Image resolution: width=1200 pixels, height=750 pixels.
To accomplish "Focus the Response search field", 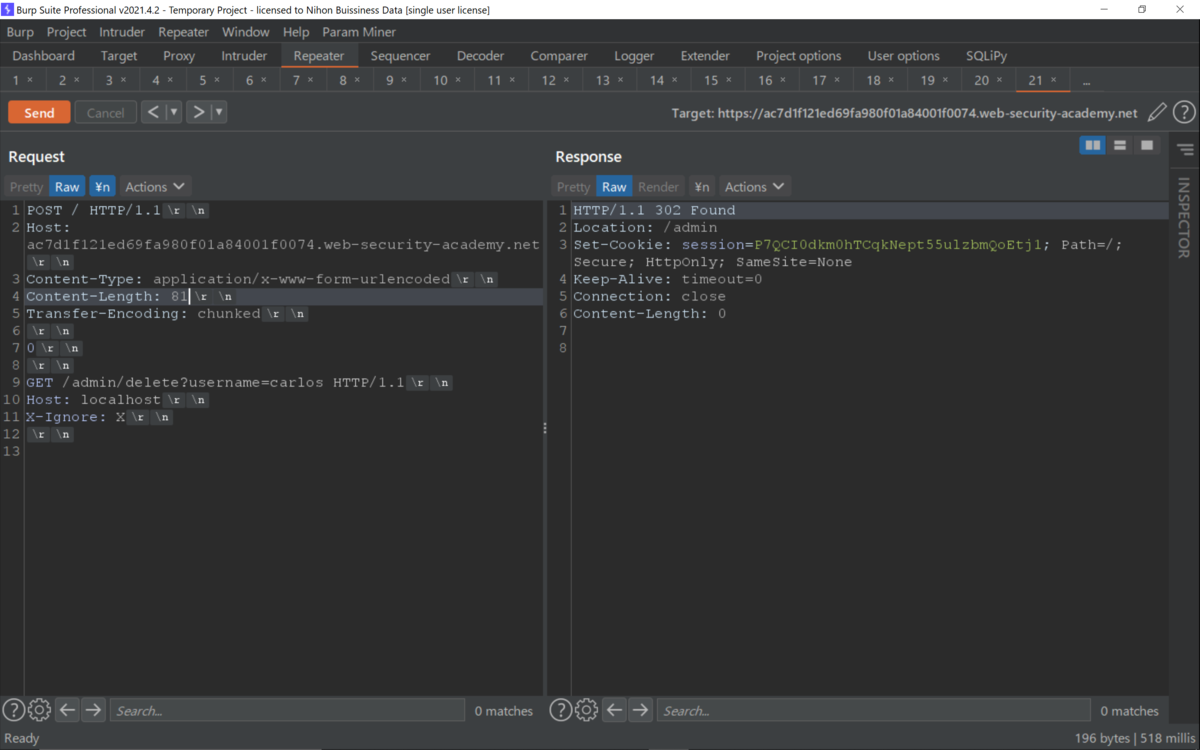I will pyautogui.click(x=873, y=710).
